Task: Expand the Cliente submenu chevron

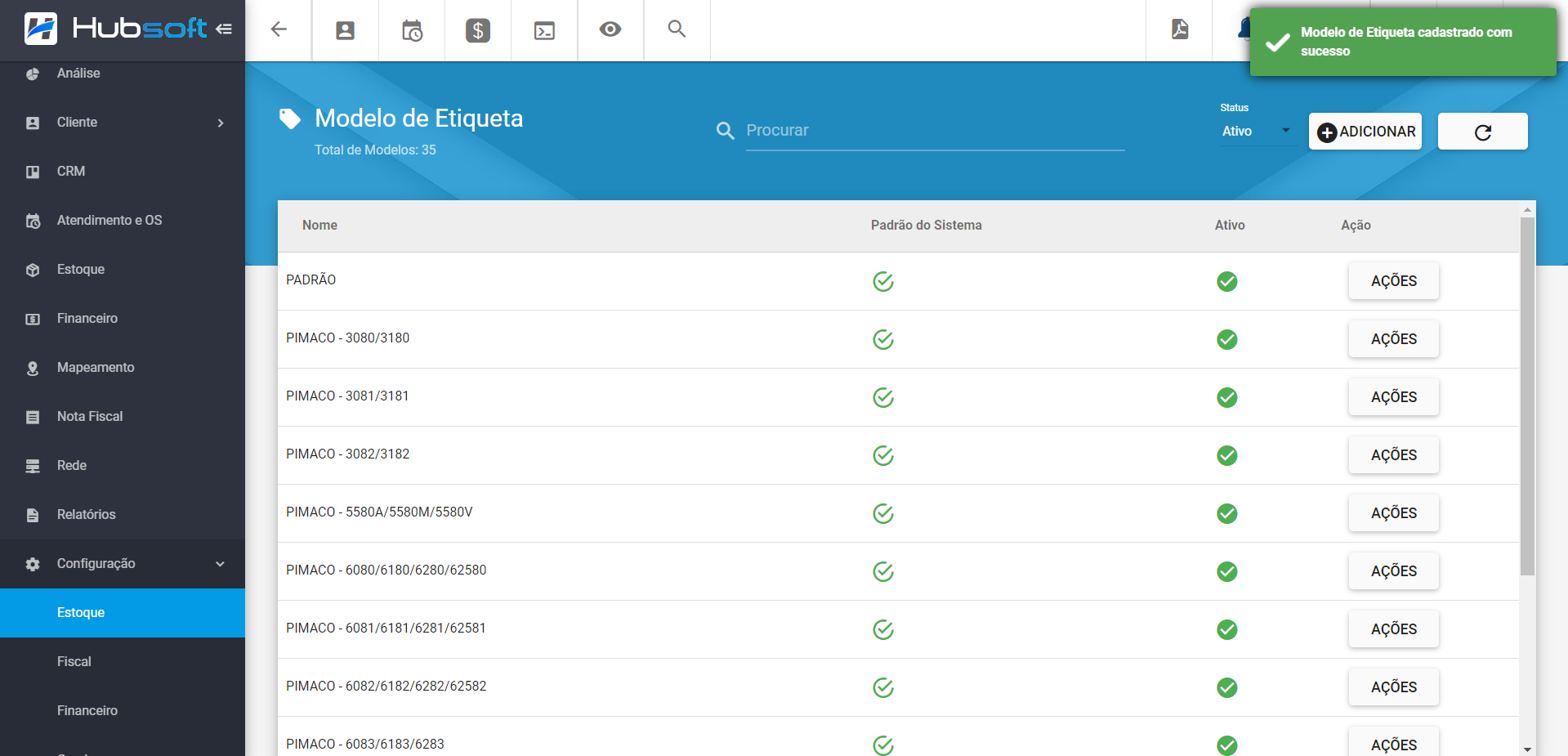Action: [x=221, y=123]
